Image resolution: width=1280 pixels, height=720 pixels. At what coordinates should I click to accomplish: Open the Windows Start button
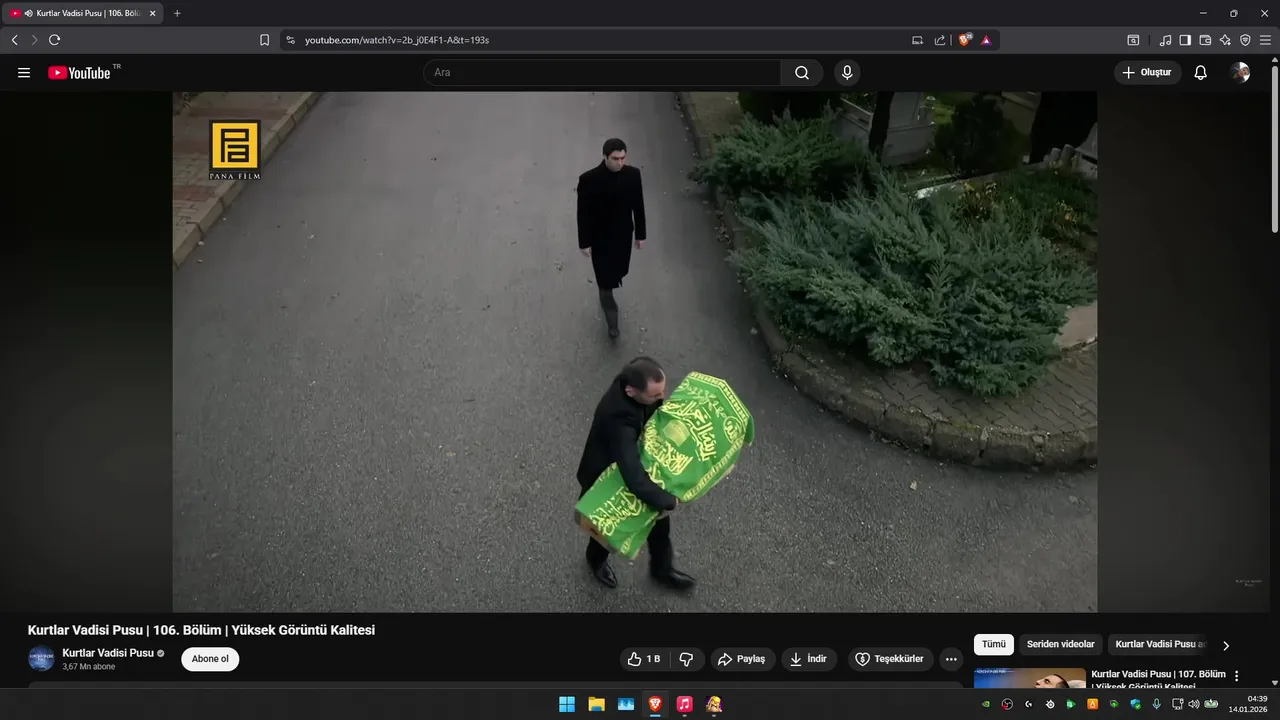(567, 704)
